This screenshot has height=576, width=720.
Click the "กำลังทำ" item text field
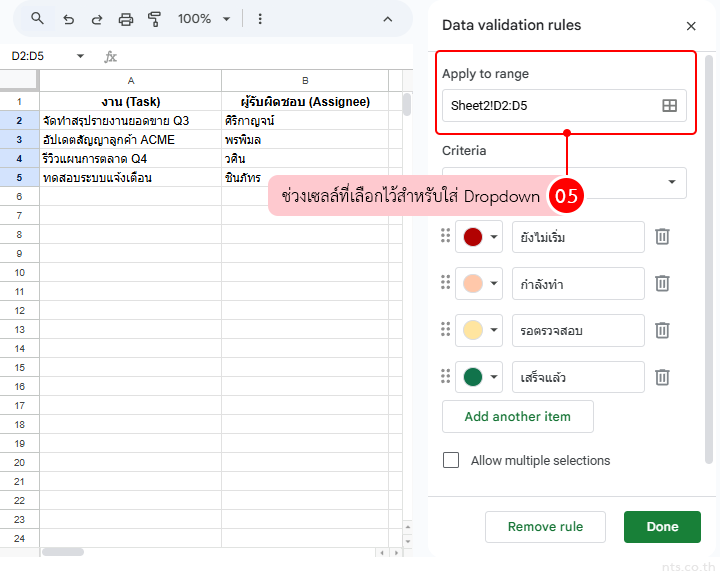point(577,284)
